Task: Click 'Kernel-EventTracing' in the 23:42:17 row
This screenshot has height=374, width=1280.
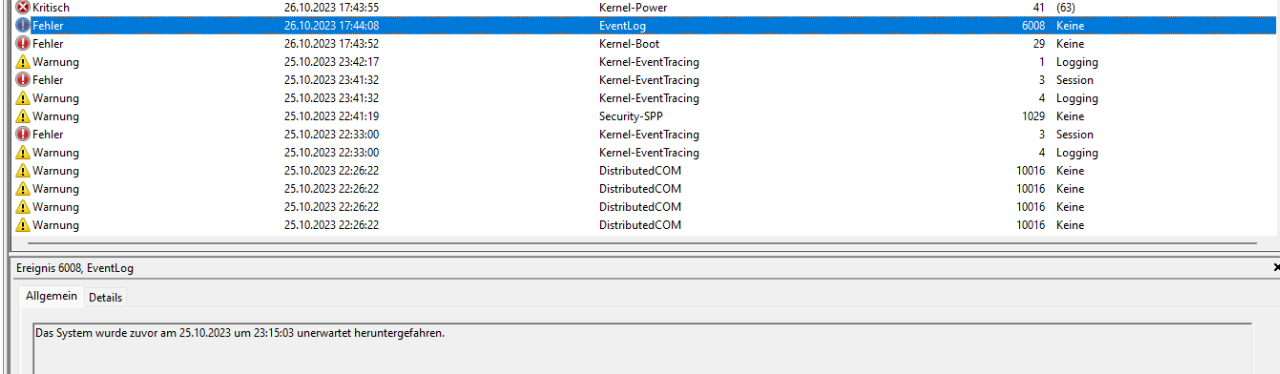Action: pos(649,62)
